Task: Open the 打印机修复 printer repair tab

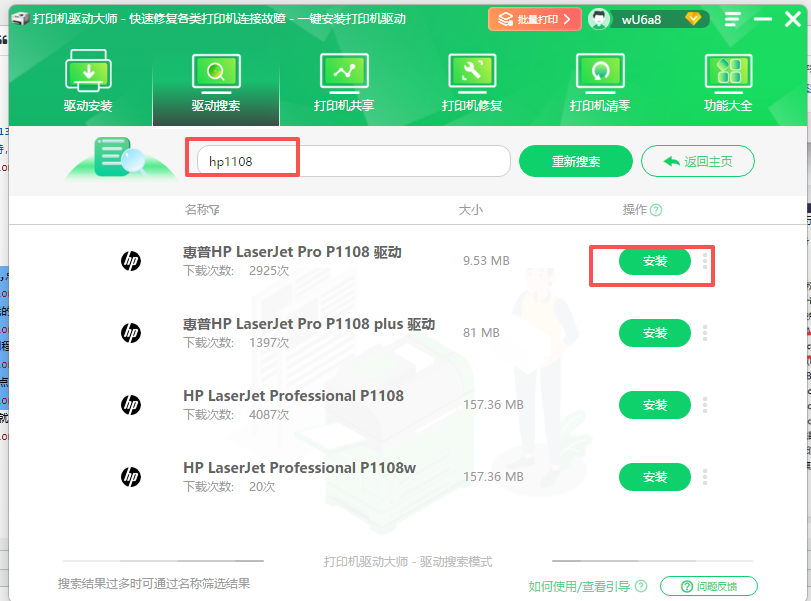Action: [x=472, y=83]
